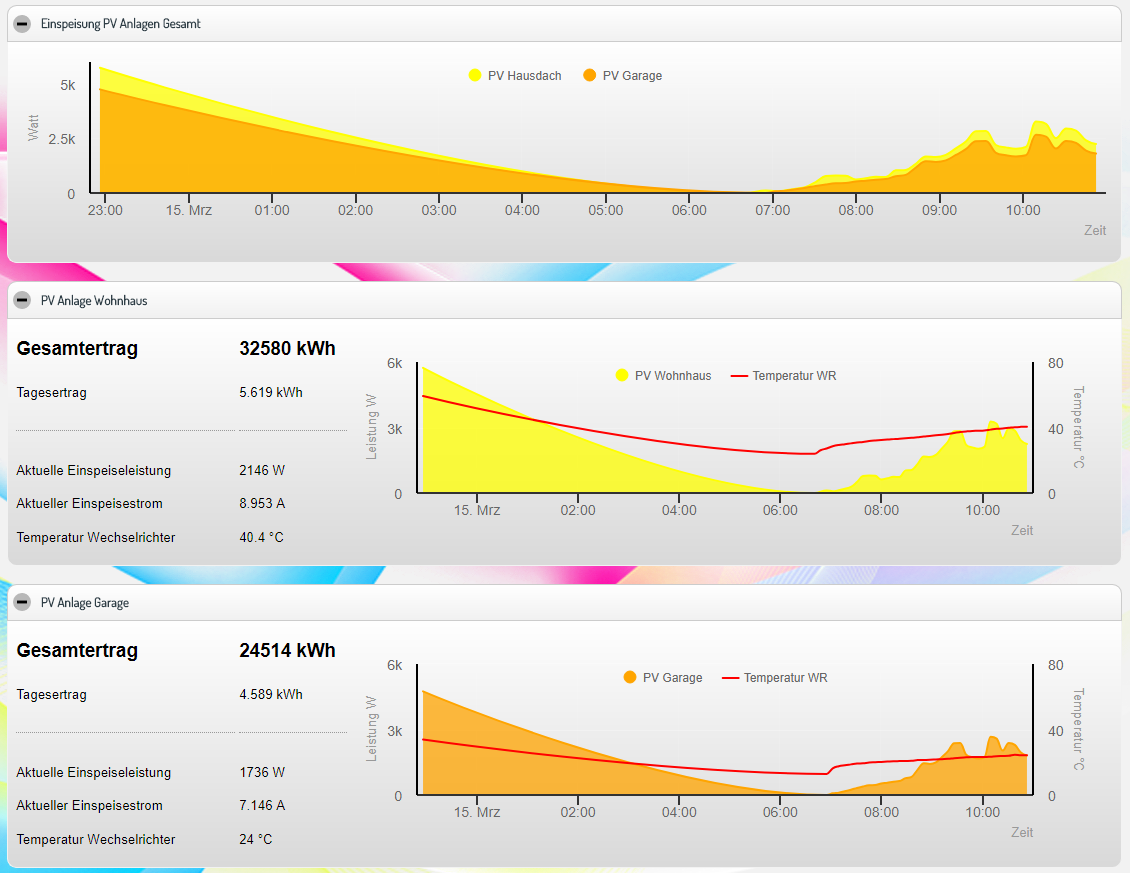
Task: Toggle PV Wohnhaus series in legend
Action: click(x=664, y=376)
